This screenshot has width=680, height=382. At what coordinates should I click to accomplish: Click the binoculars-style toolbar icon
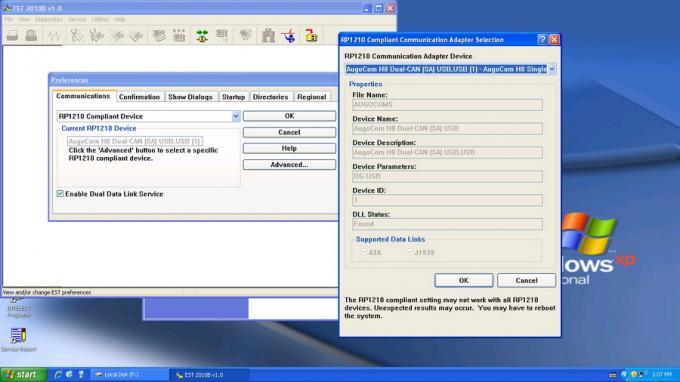268,36
